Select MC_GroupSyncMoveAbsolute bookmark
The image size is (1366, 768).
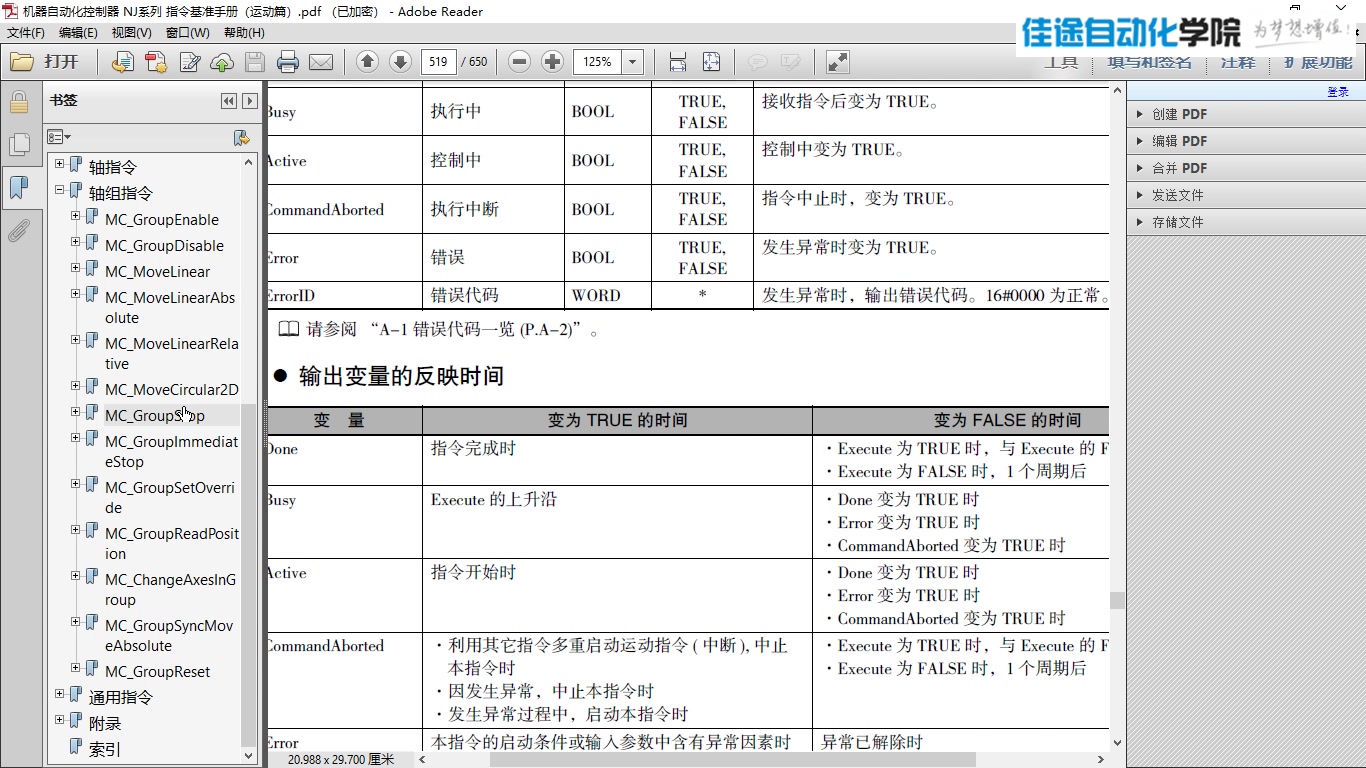169,636
